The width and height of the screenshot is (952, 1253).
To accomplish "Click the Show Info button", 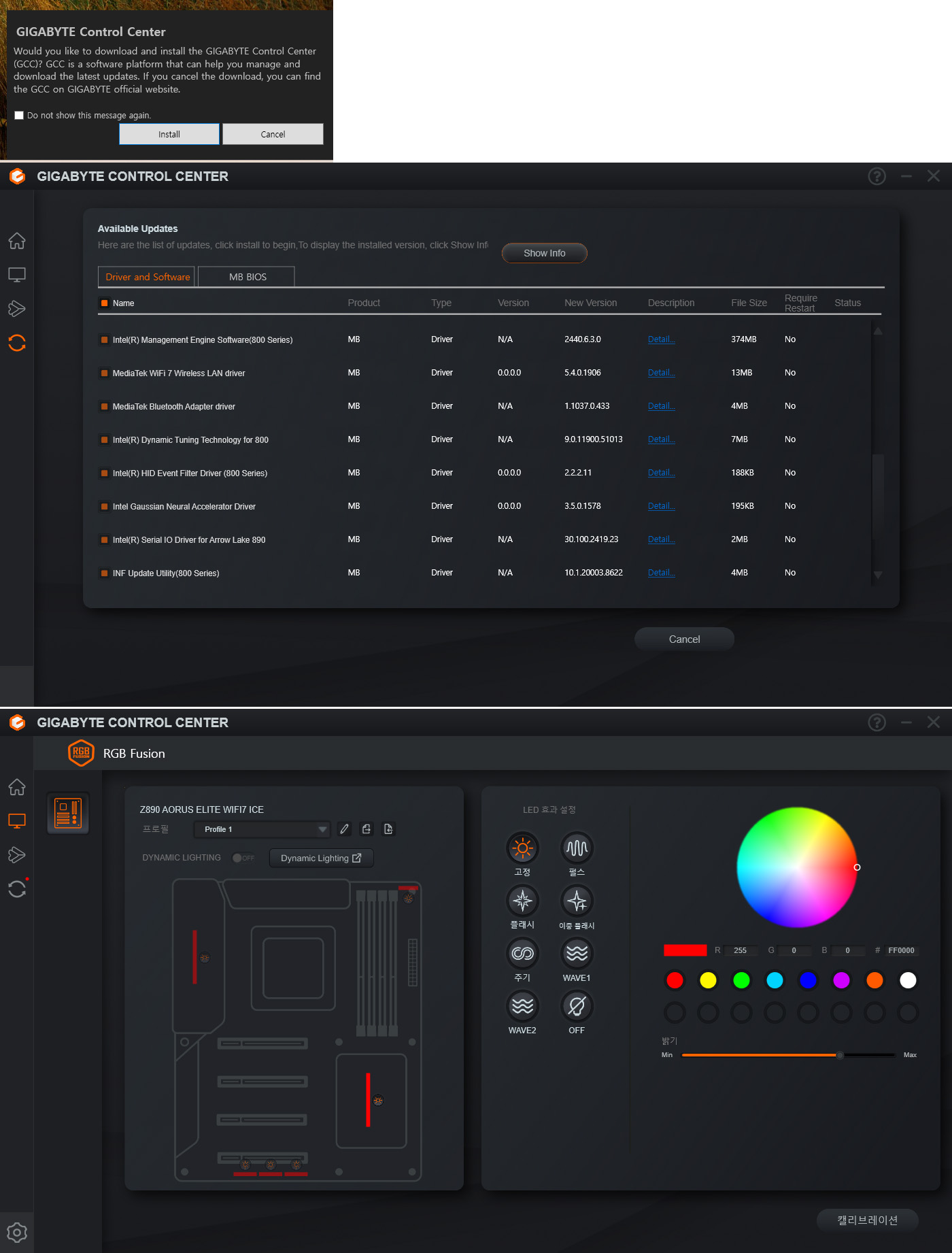I will pos(544,253).
